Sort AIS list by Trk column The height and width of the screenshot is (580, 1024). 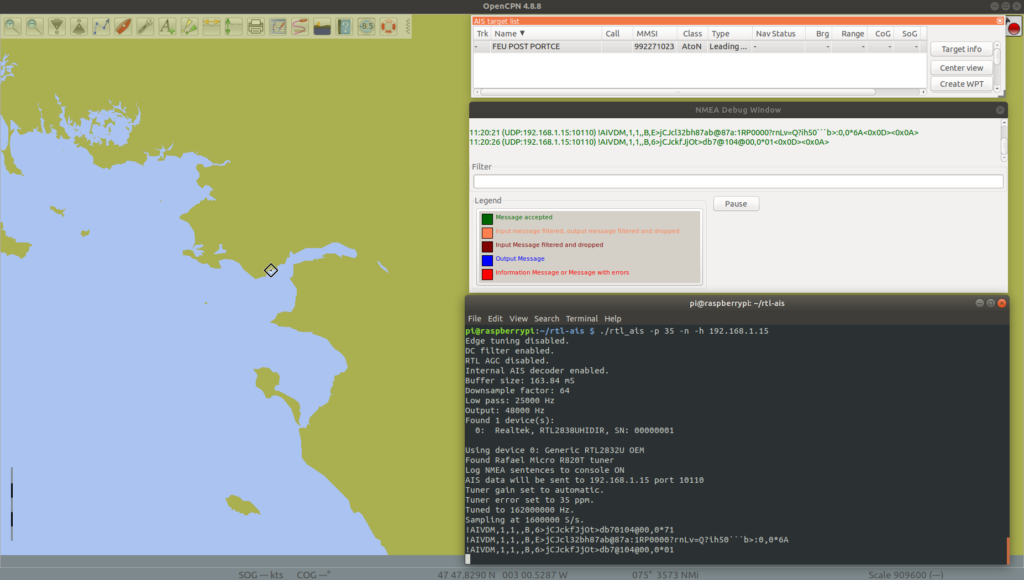point(482,33)
